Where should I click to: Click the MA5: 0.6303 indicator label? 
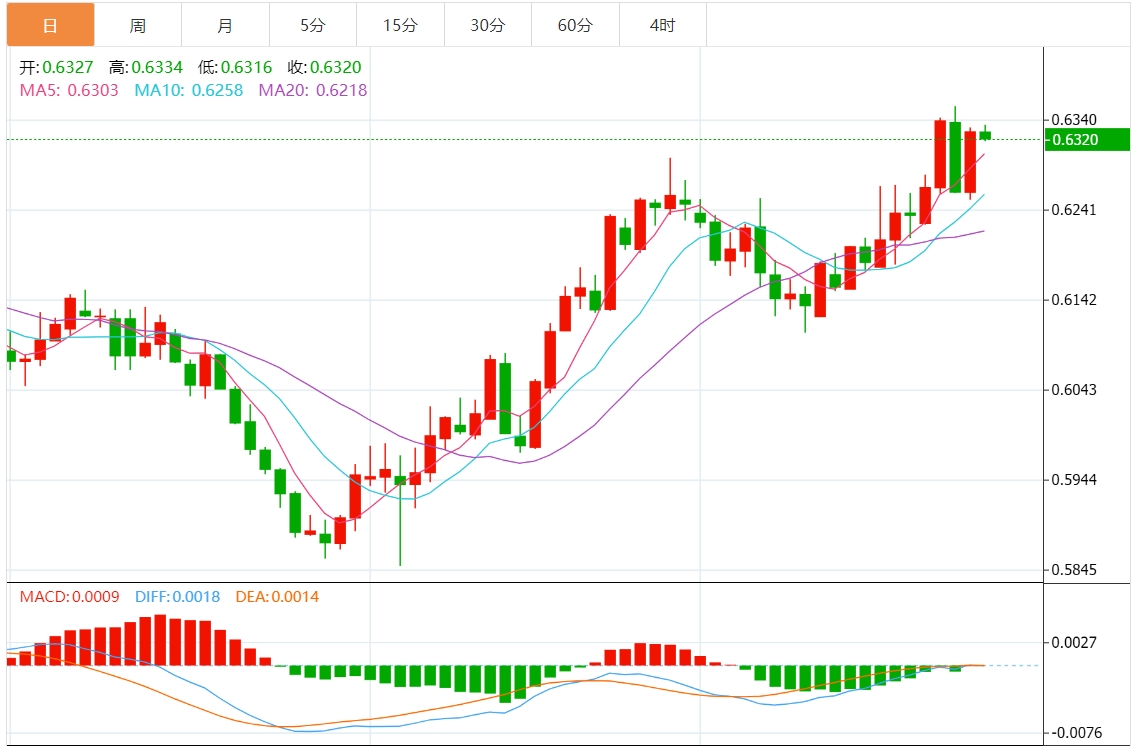coord(69,90)
